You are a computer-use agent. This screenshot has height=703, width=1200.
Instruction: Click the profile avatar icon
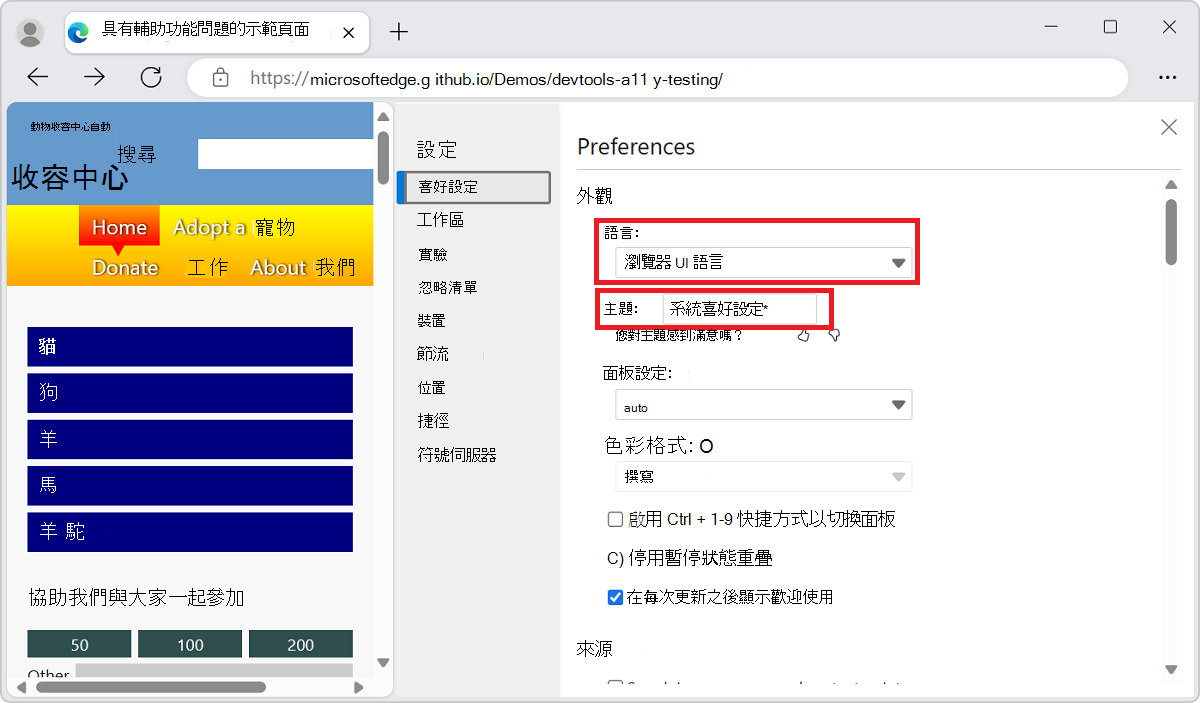coord(30,32)
